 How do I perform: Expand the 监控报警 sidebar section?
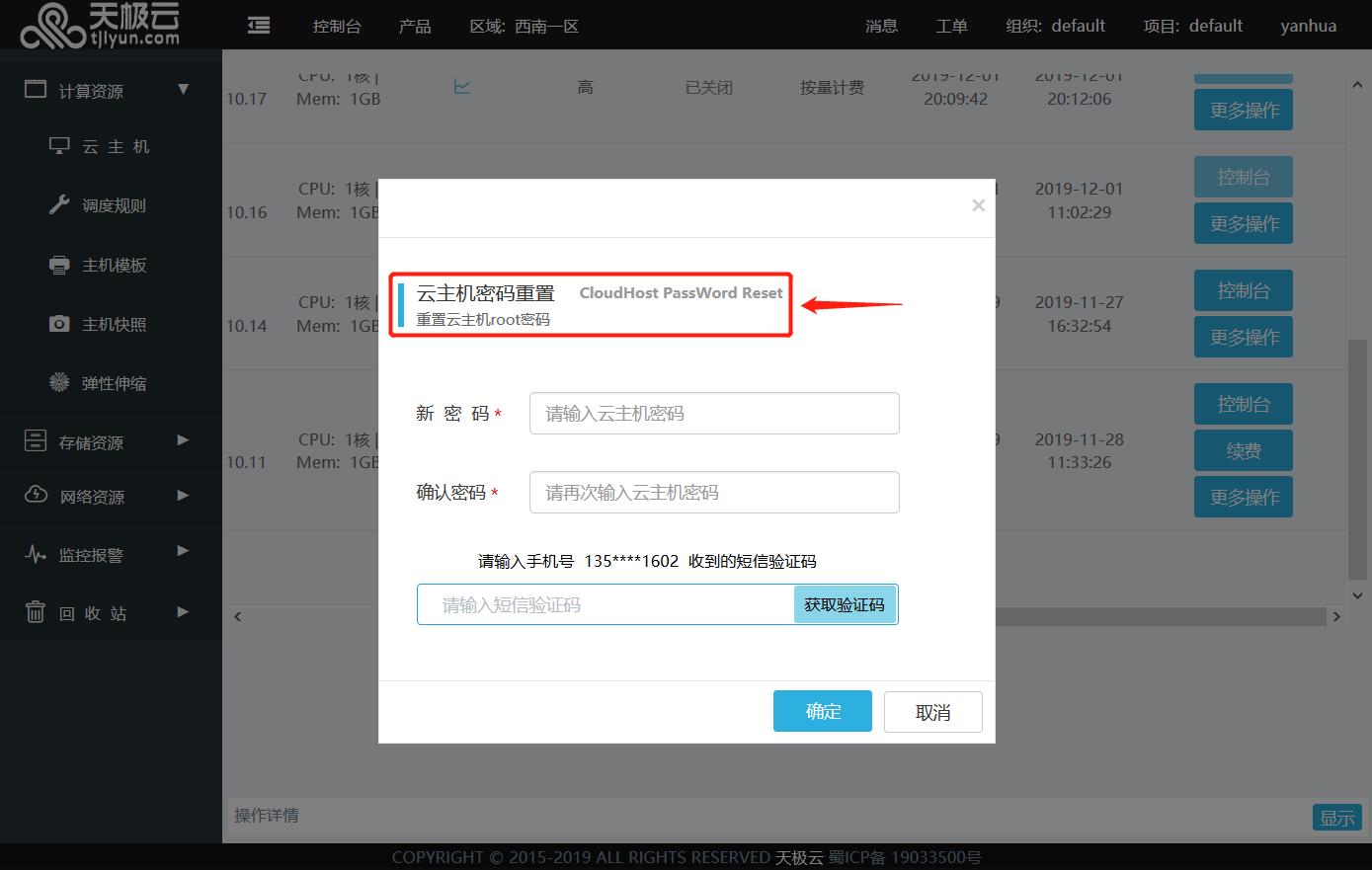click(183, 551)
